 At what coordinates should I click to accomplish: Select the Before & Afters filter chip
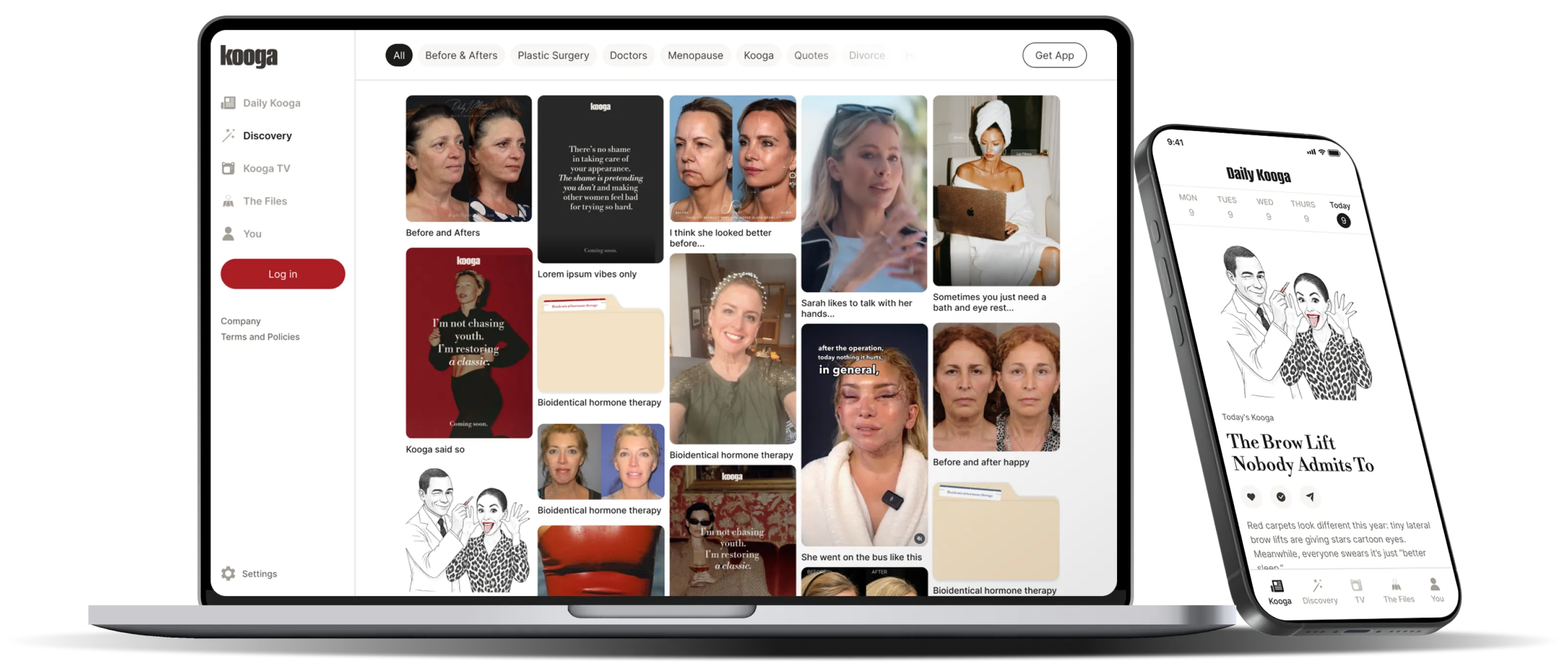(x=461, y=55)
